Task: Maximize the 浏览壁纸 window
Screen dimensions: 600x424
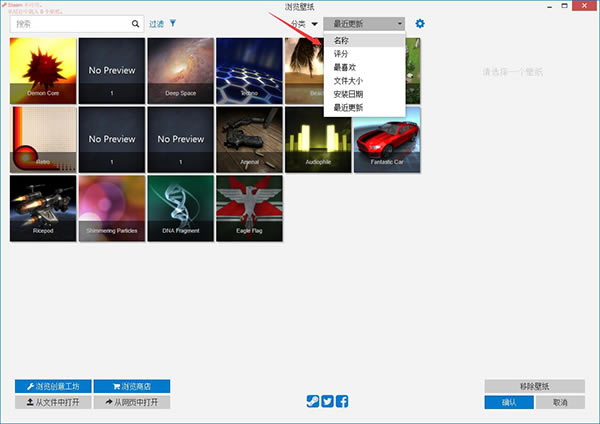Action: pyautogui.click(x=564, y=6)
